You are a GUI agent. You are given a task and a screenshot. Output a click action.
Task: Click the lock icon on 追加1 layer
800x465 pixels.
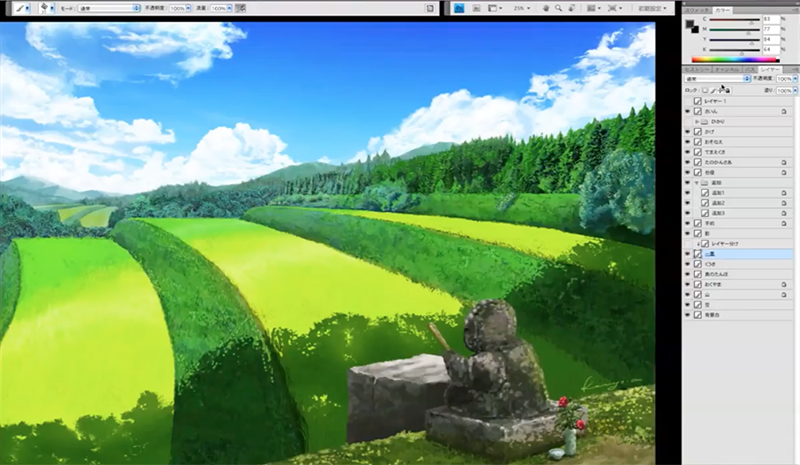(x=784, y=193)
